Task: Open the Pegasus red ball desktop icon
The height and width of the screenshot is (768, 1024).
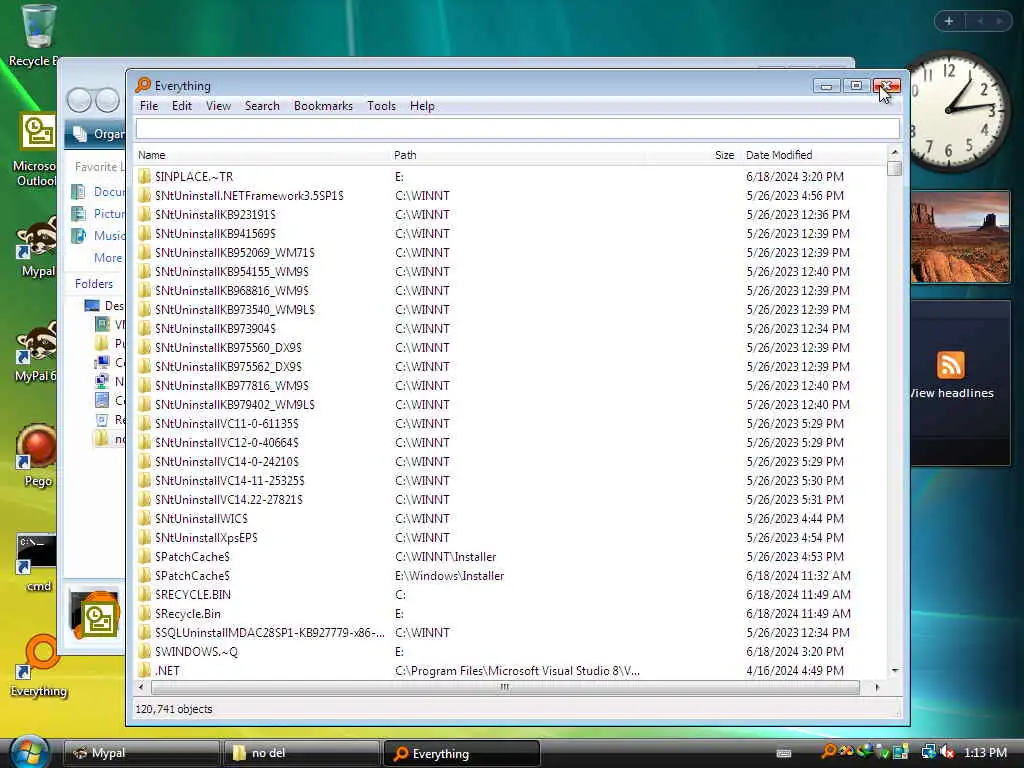Action: coord(37,456)
